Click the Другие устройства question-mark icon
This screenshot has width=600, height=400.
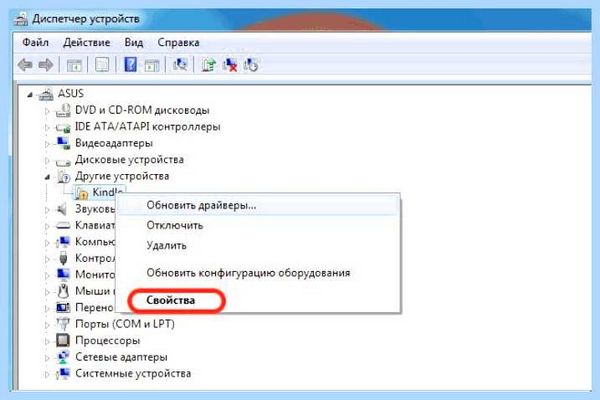tap(63, 176)
